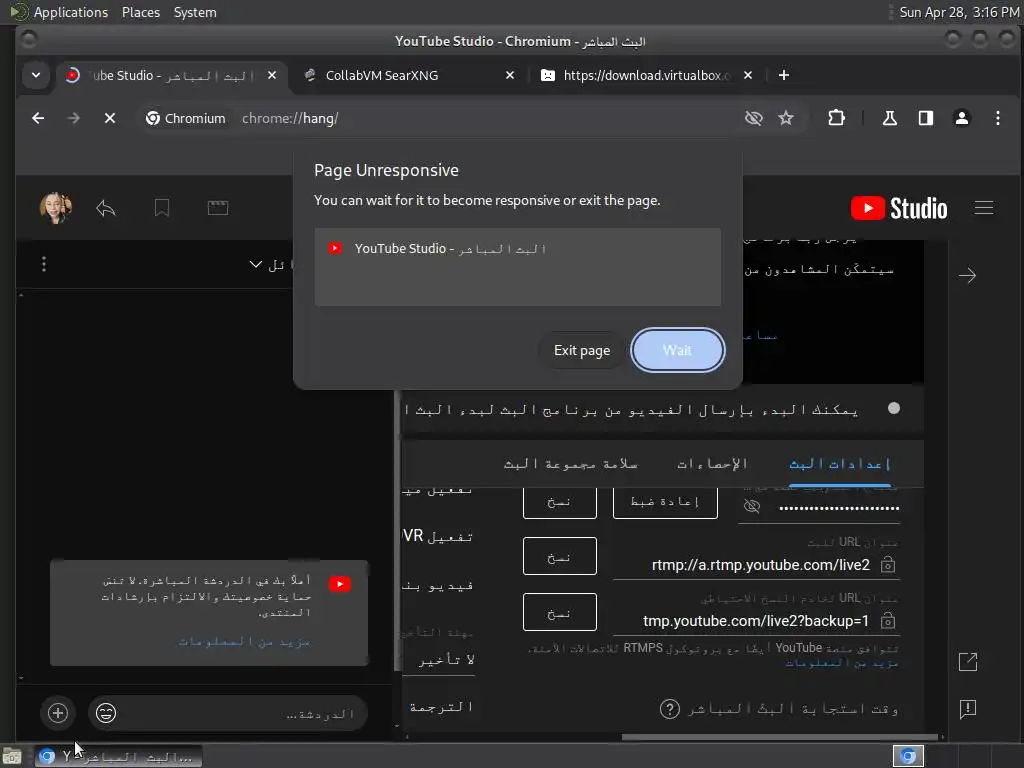Viewport: 1024px width, 768px height.
Task: Click the Wait button in dialog
Action: click(x=677, y=350)
